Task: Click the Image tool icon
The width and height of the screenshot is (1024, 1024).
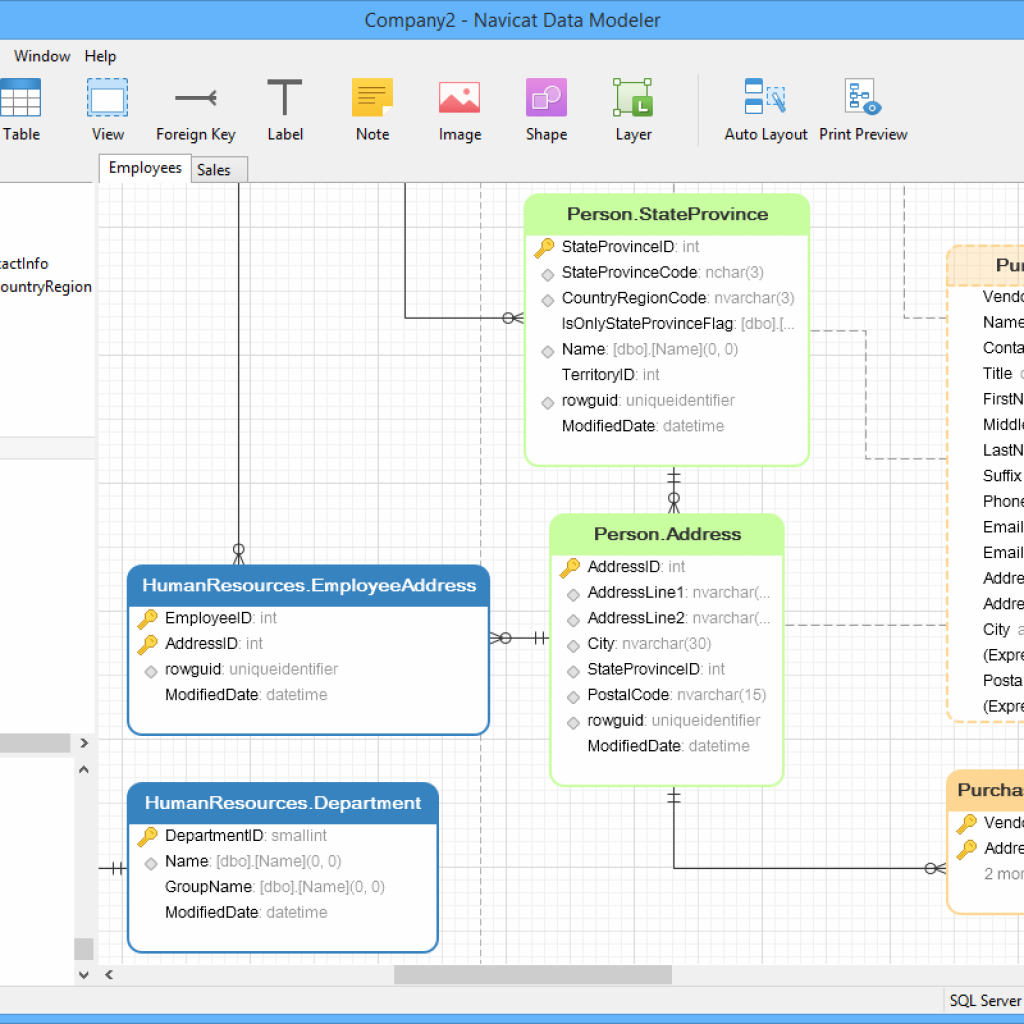Action: (459, 98)
